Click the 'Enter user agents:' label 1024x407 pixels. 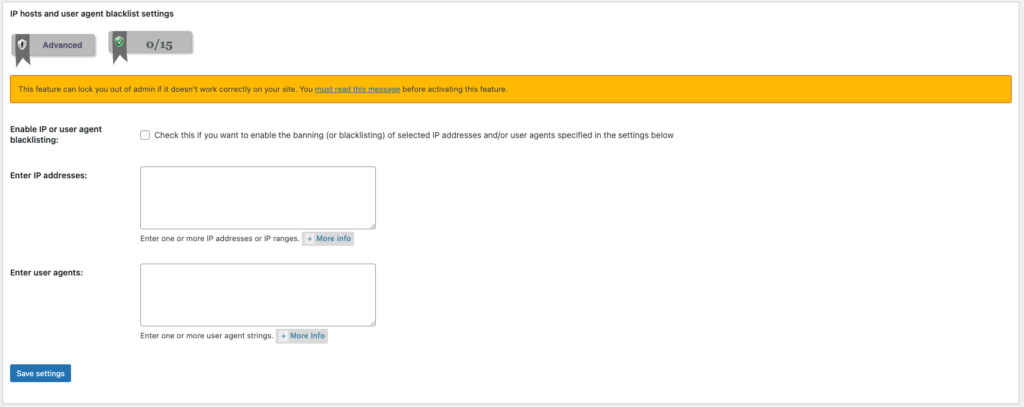[x=46, y=272]
